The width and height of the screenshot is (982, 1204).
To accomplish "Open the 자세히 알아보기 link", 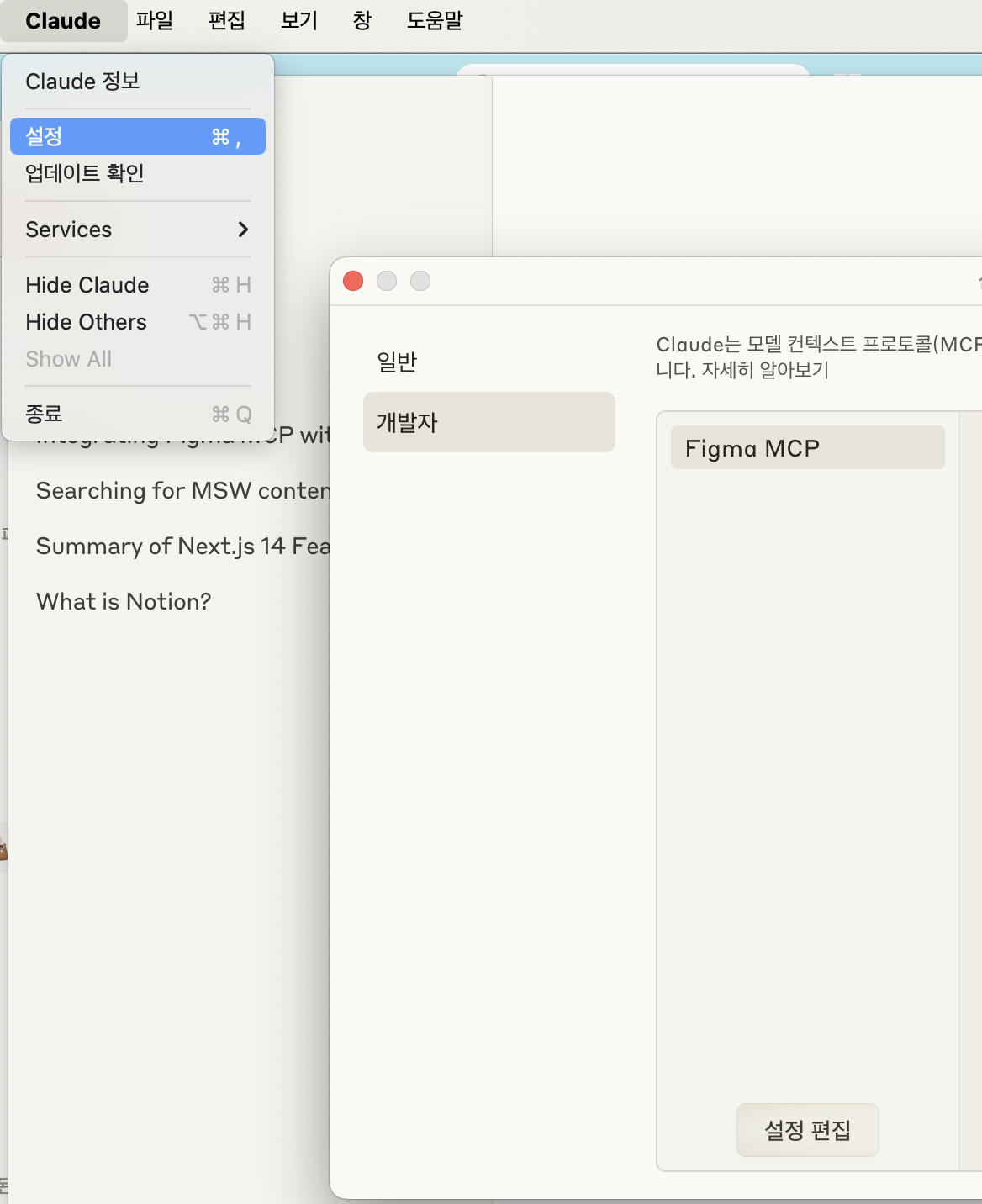I will [x=765, y=370].
